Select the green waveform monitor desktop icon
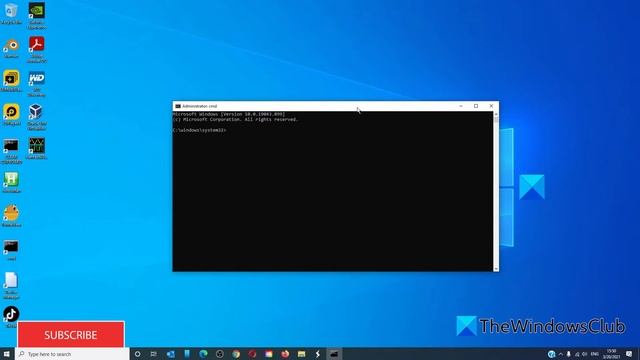The width and height of the screenshot is (640, 360). coord(37,148)
